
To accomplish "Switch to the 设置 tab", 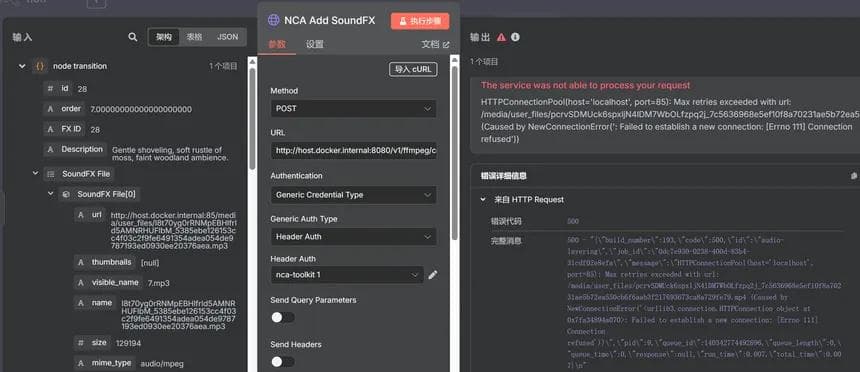I will [314, 44].
